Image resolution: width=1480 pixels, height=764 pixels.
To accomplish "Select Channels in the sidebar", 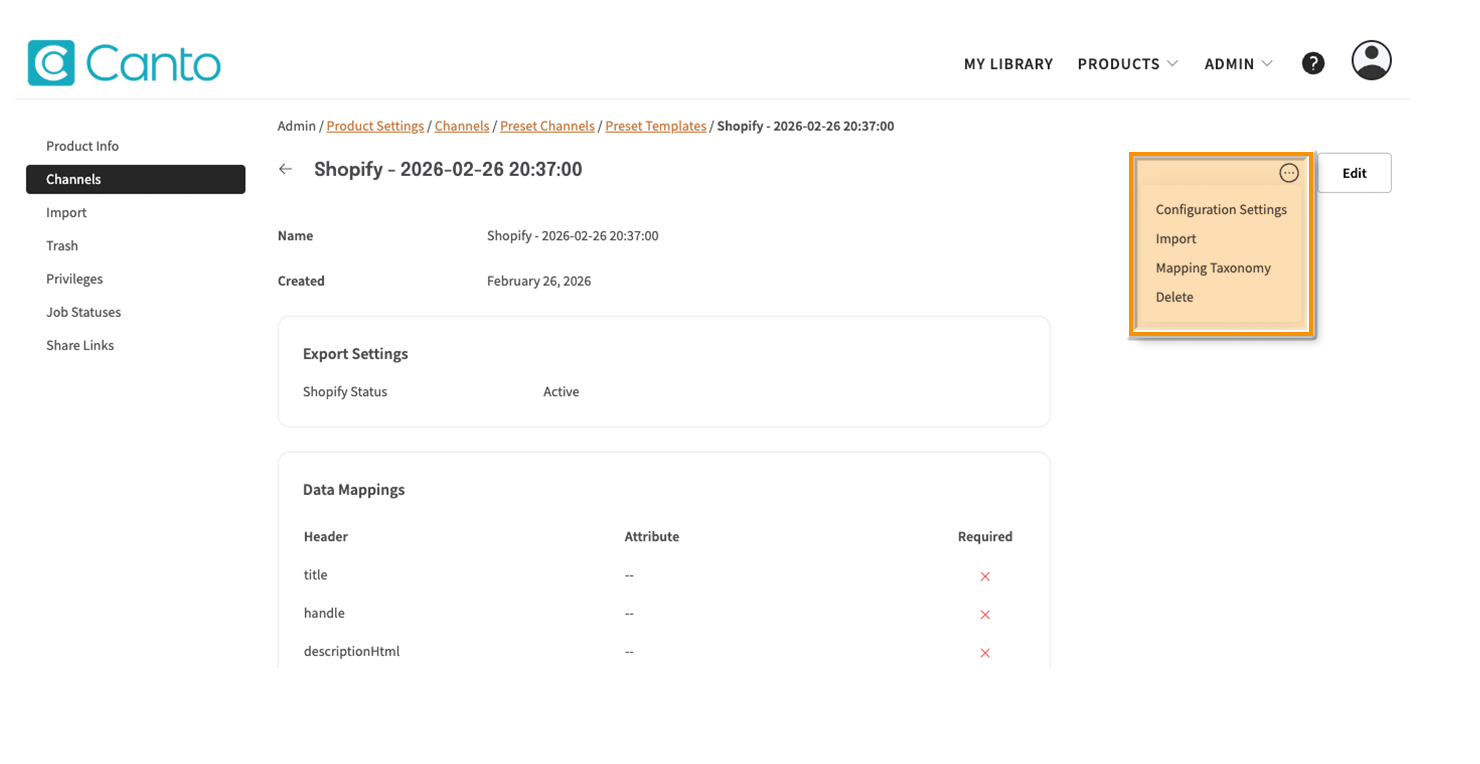I will (136, 179).
